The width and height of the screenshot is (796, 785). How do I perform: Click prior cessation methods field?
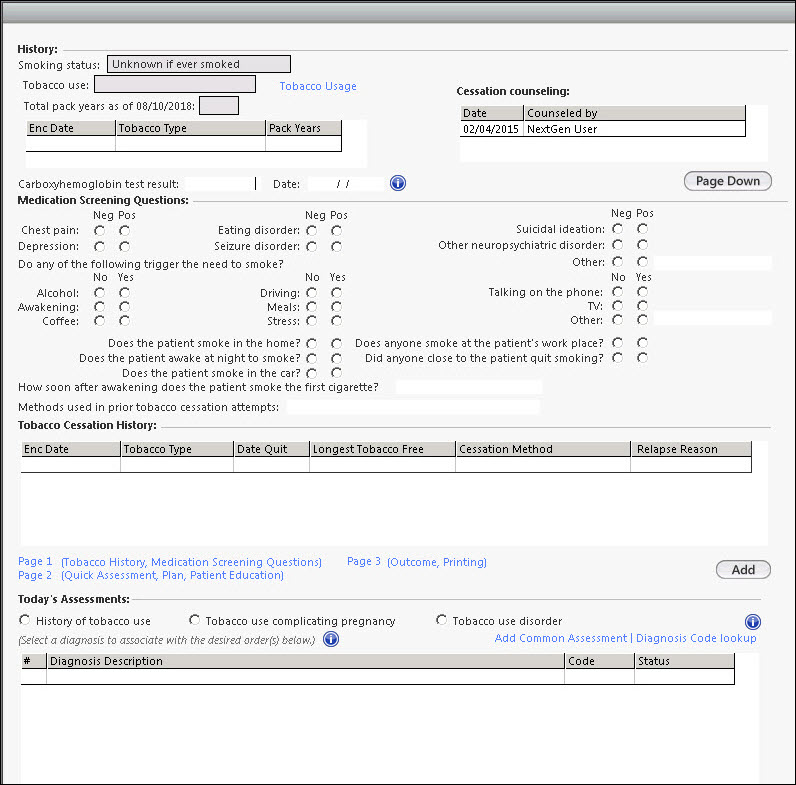[413, 407]
